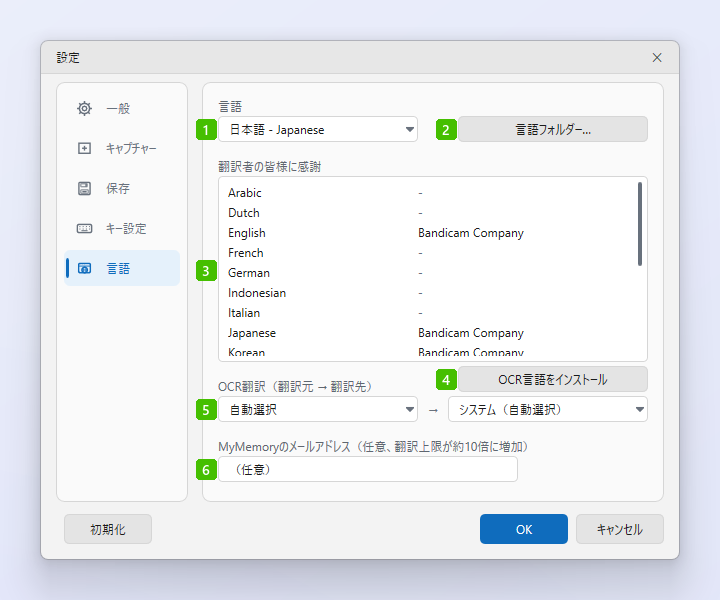Click the MyMemory email input field
The height and width of the screenshot is (600, 720).
coord(368,469)
